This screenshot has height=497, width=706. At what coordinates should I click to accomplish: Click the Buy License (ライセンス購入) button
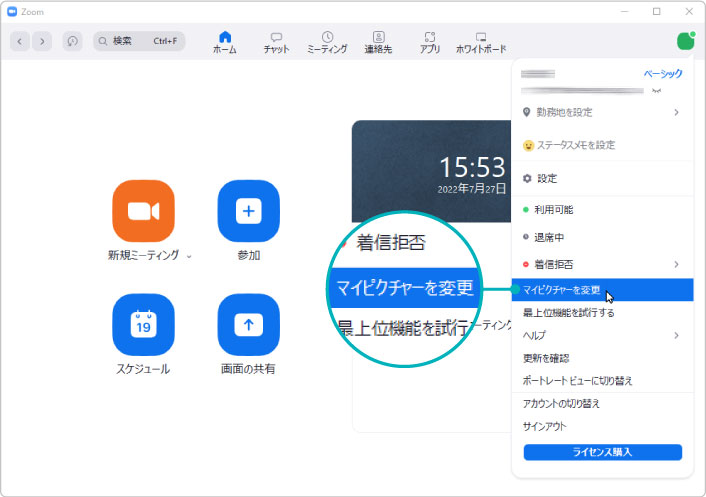coord(602,452)
